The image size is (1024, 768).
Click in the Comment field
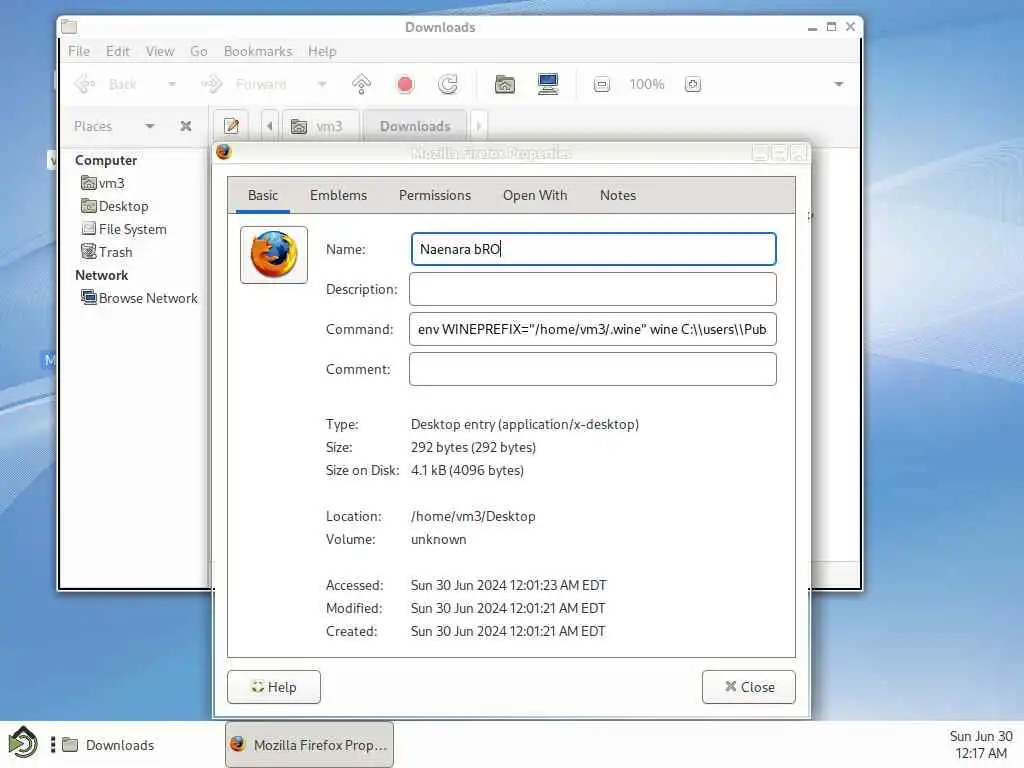(x=592, y=369)
